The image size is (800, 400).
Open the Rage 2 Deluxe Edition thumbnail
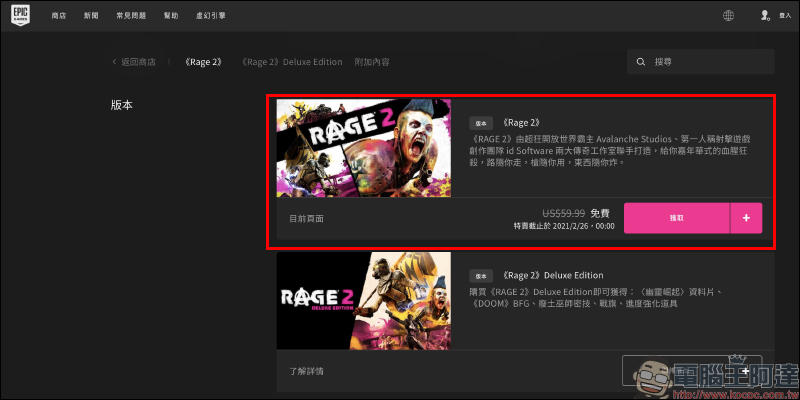(364, 301)
